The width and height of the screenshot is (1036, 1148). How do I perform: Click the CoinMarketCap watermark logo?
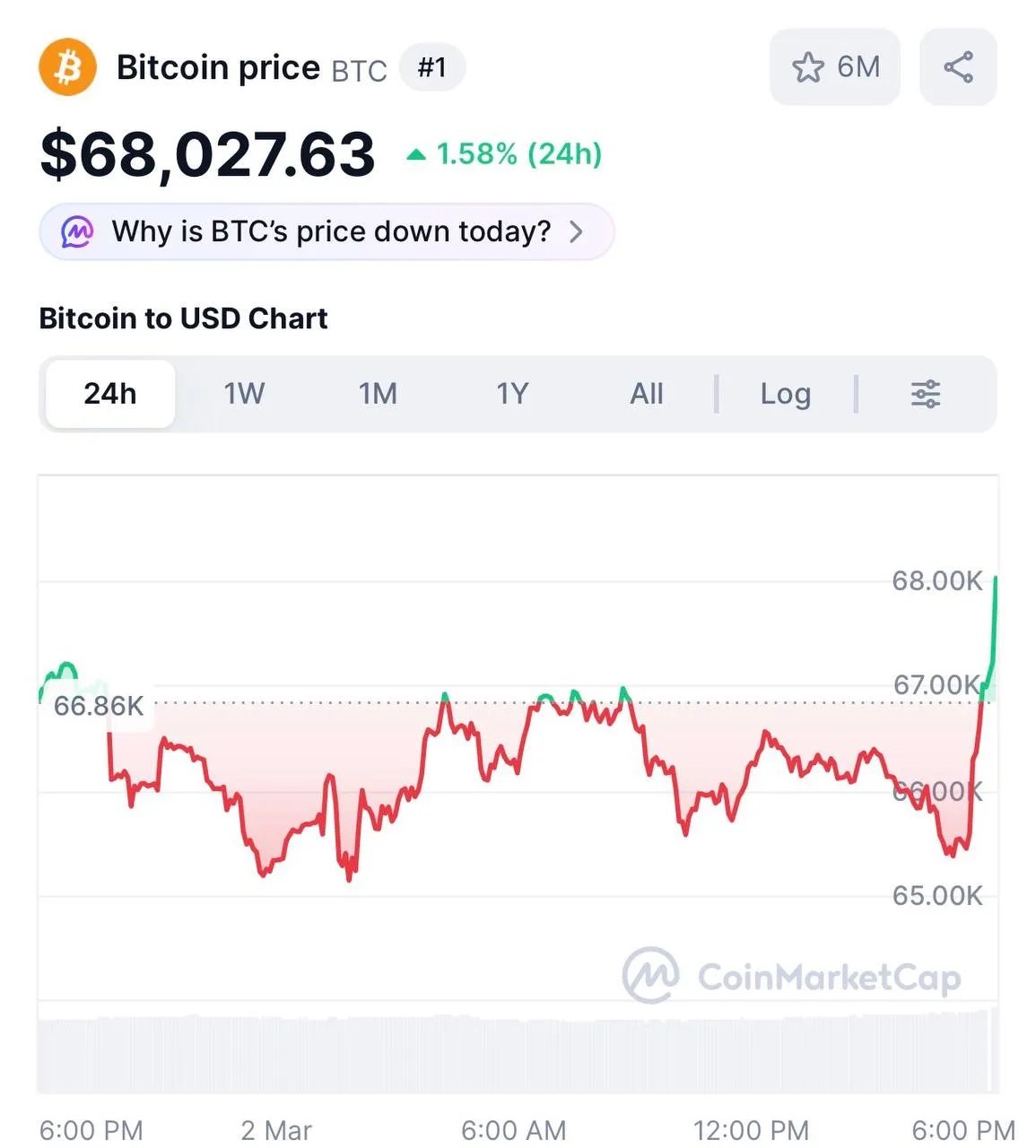651,975
